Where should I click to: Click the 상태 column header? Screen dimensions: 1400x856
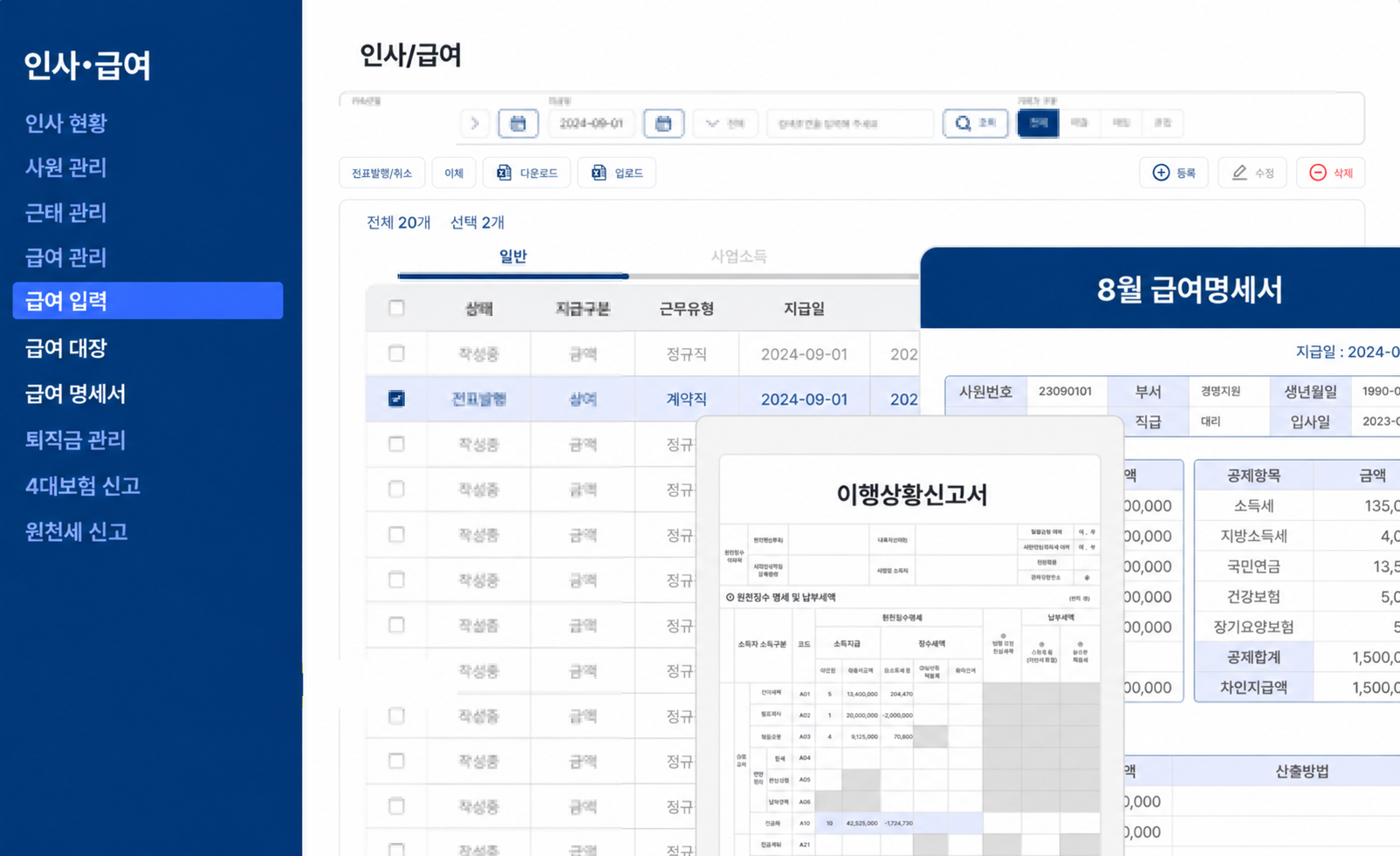479,309
